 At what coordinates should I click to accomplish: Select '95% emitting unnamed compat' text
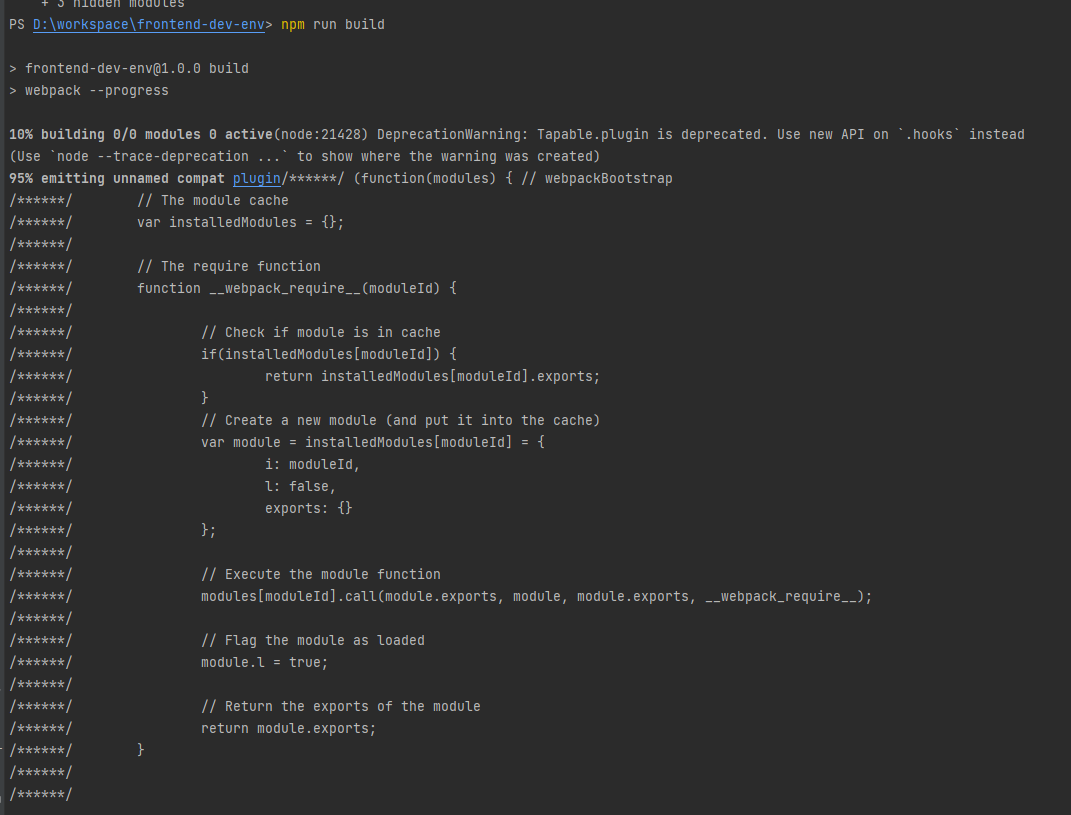click(x=117, y=178)
